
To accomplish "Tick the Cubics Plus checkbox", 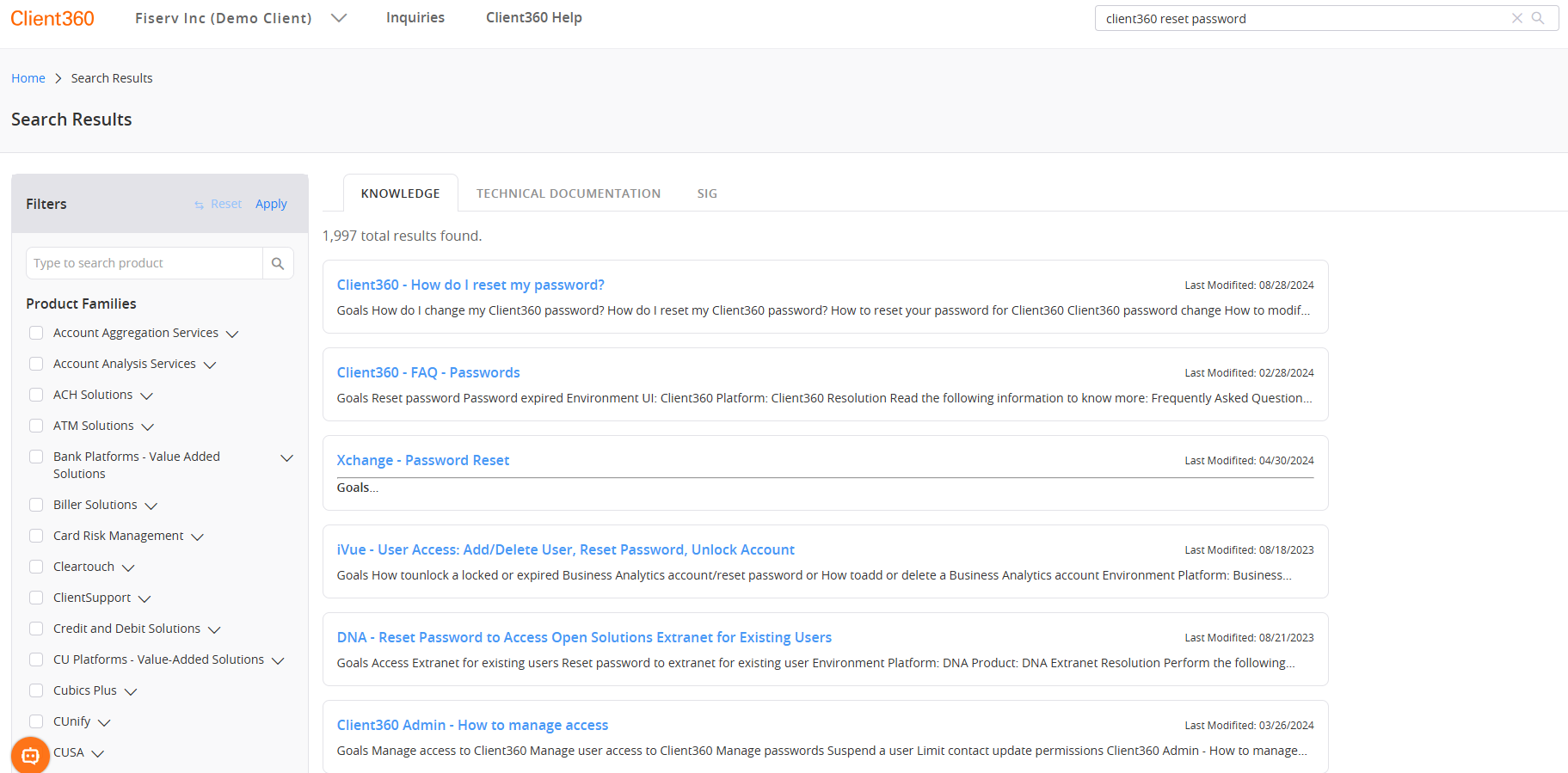I will pyautogui.click(x=36, y=690).
